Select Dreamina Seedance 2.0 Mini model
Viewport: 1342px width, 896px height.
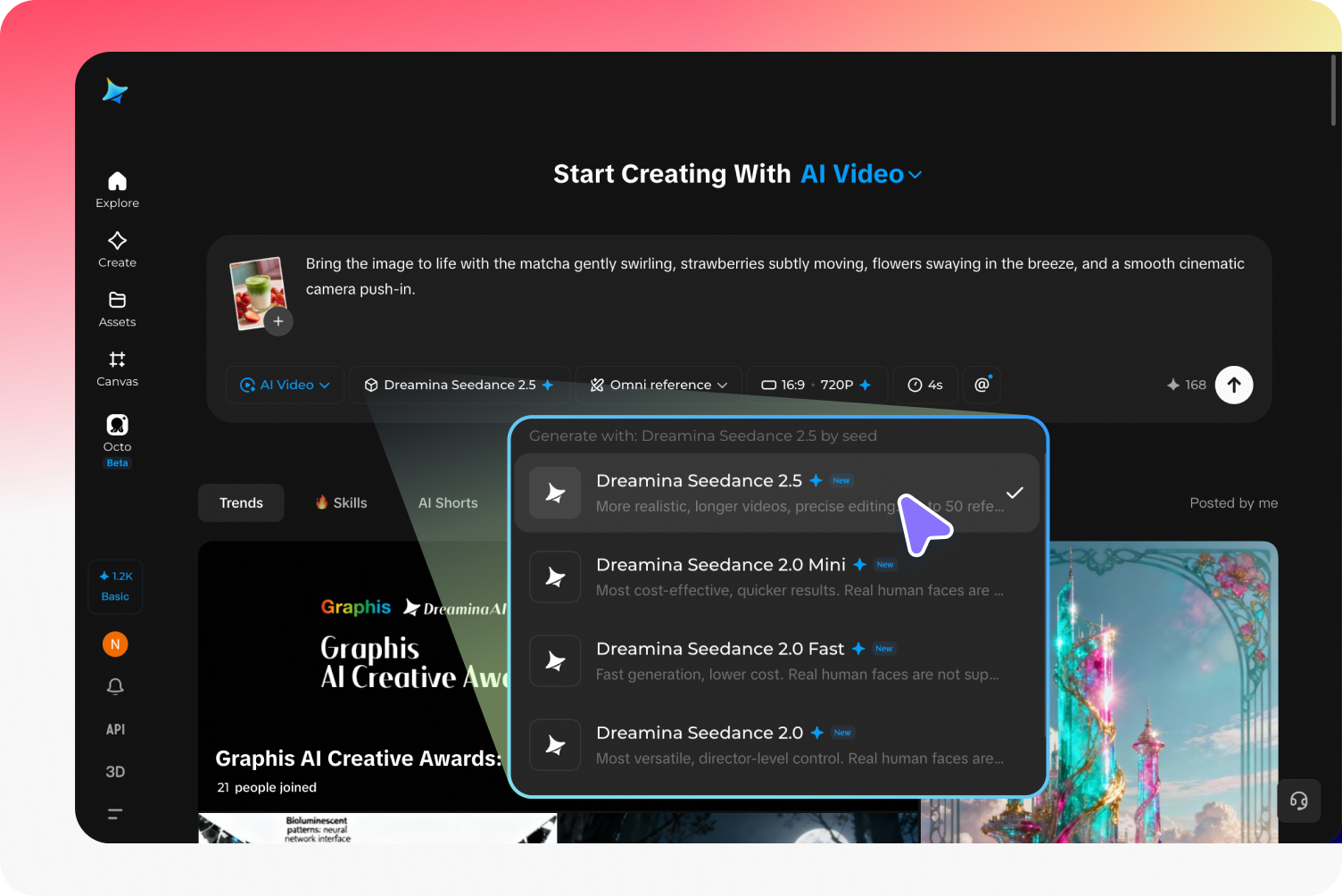[777, 577]
